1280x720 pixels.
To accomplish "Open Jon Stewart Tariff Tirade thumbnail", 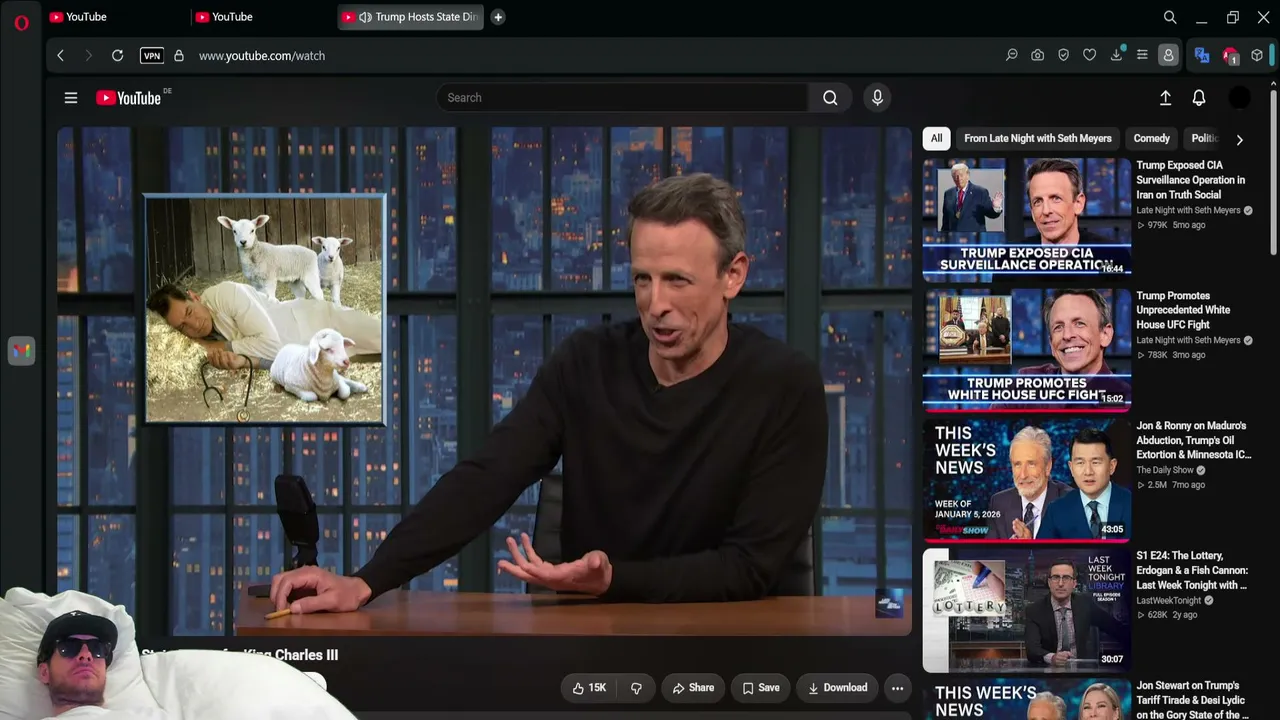I will 1027,699.
